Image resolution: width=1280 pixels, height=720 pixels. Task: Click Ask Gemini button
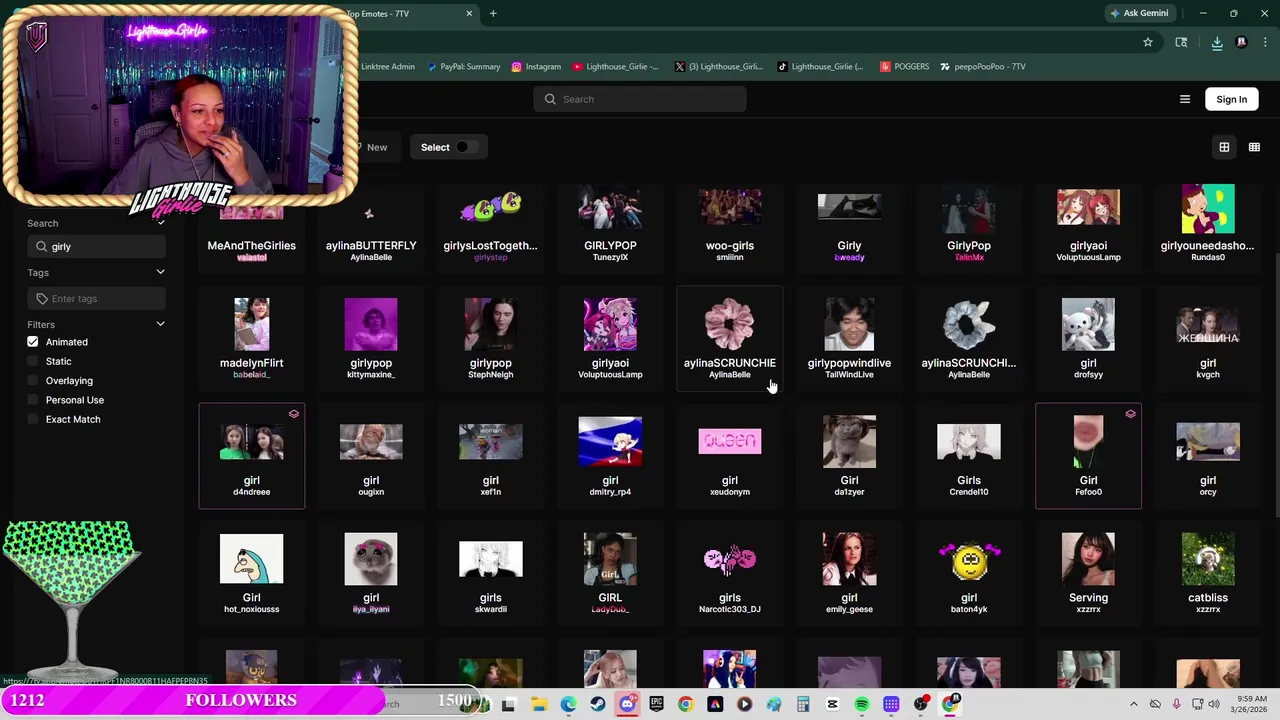(x=1139, y=13)
